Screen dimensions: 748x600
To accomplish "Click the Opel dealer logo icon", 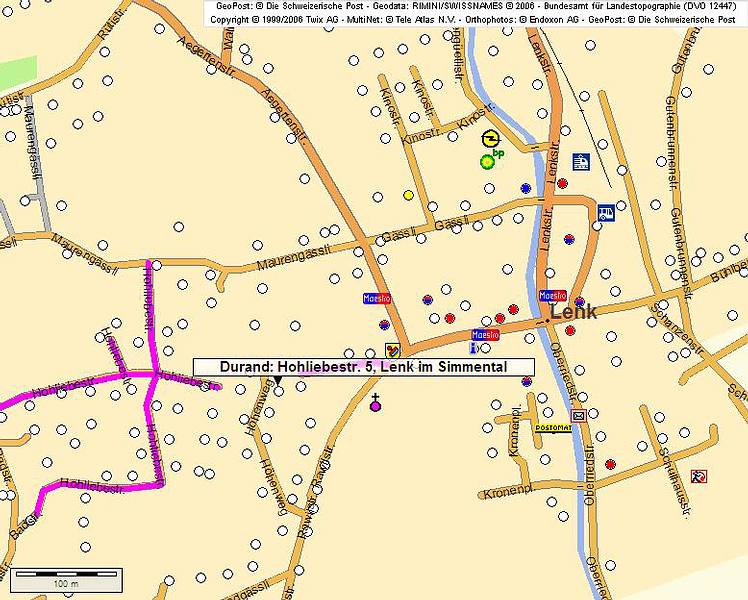I will coord(490,140).
